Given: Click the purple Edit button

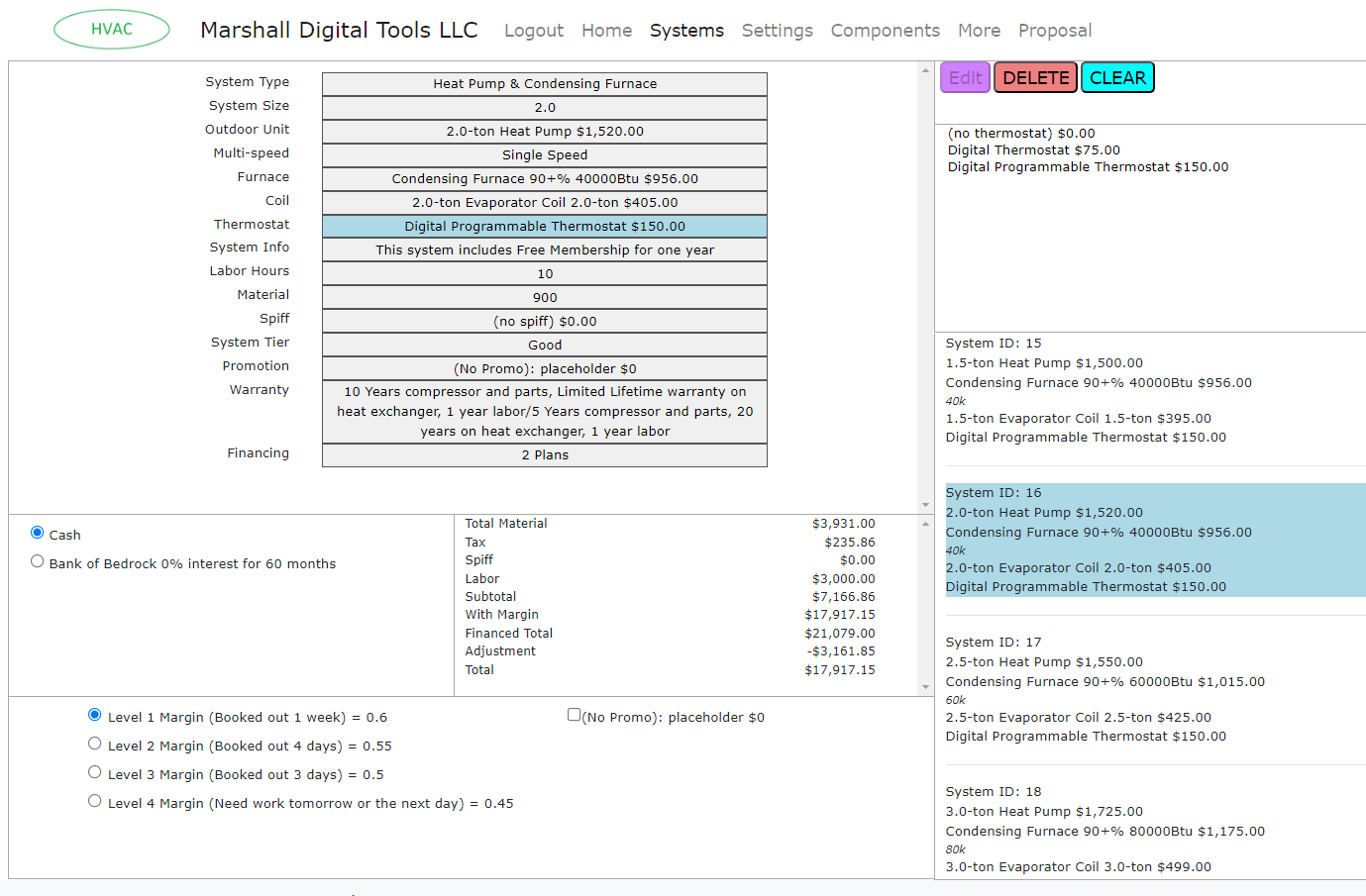Looking at the screenshot, I should pos(965,78).
